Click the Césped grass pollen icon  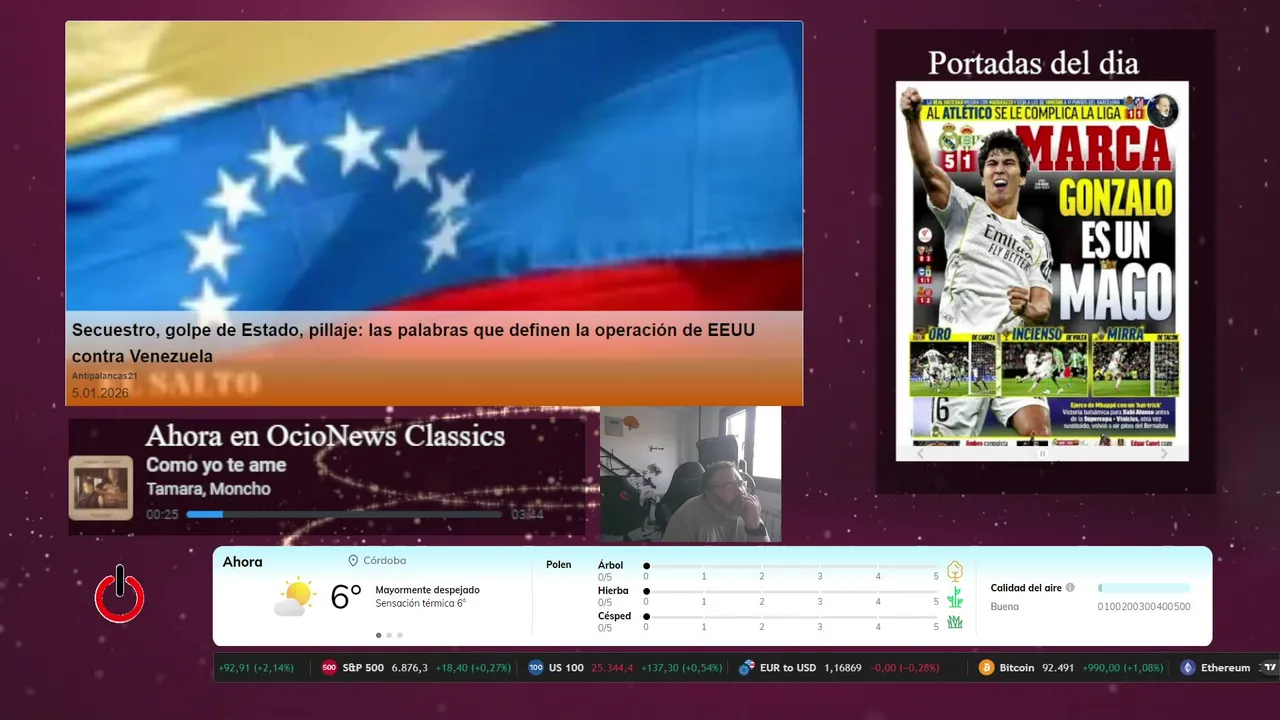click(955, 622)
